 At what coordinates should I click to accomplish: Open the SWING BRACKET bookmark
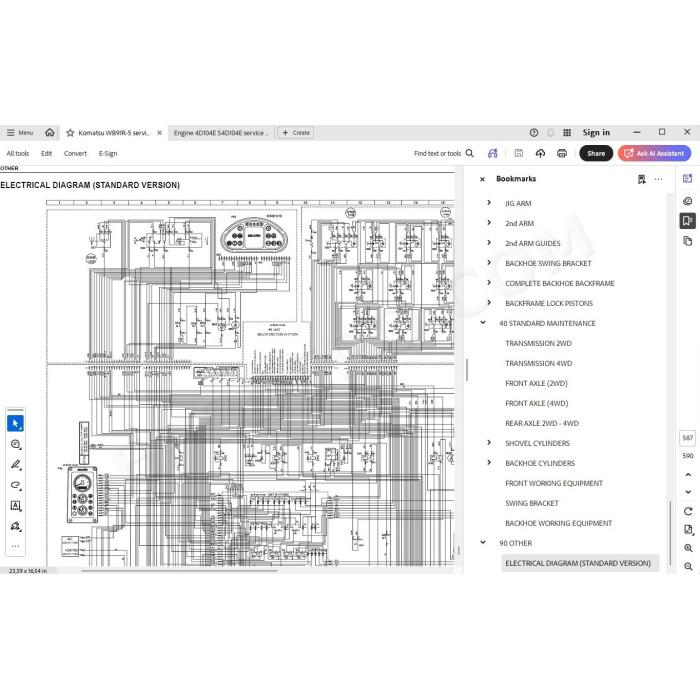pos(532,503)
